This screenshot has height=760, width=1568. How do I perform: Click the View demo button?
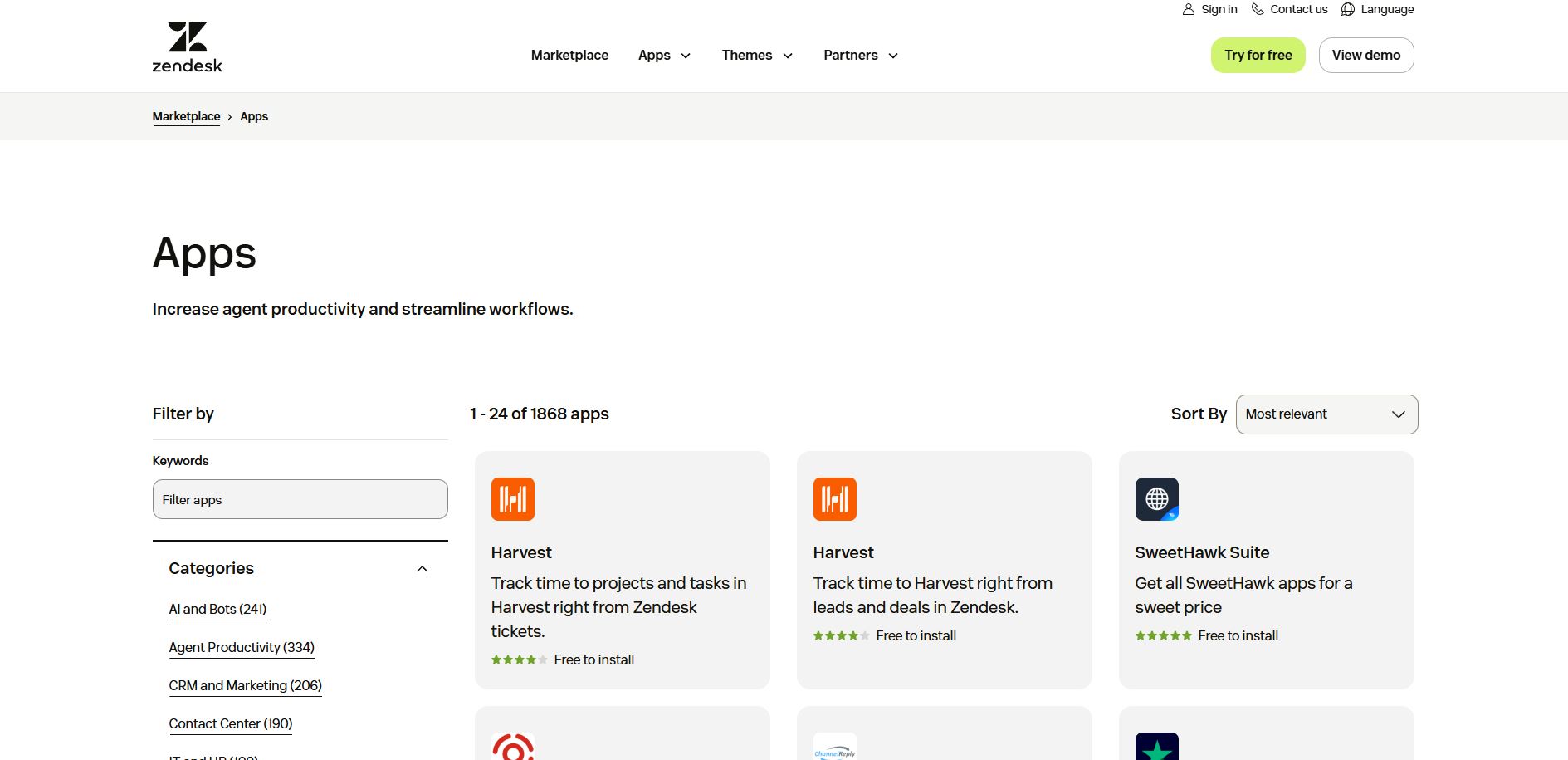pyautogui.click(x=1365, y=55)
